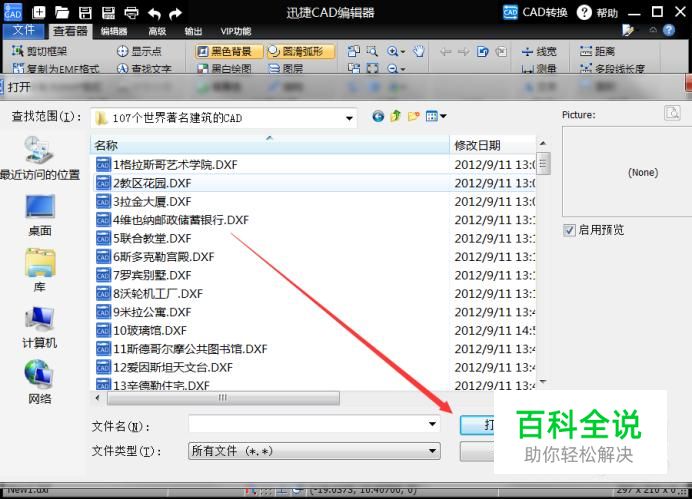The width and height of the screenshot is (692, 499).
Task: Select file 4维也纳邮政储蓄银行.DXF
Action: click(181, 220)
